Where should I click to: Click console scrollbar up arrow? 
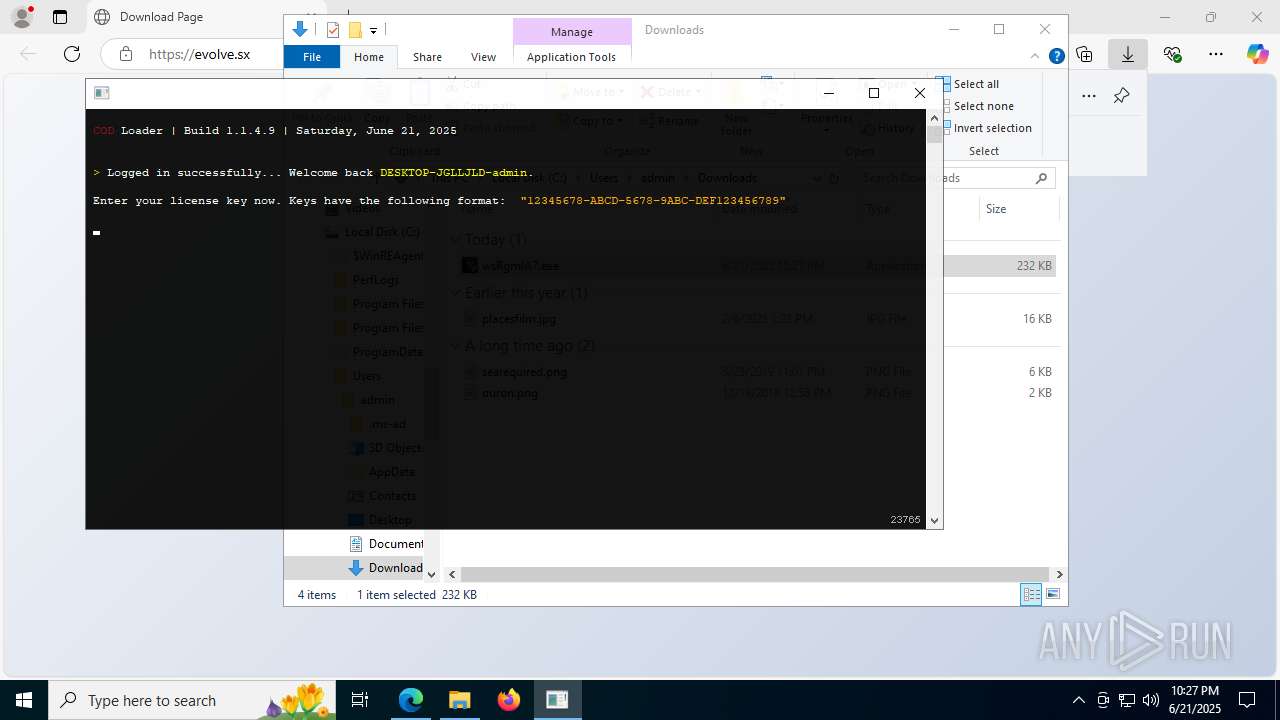934,118
